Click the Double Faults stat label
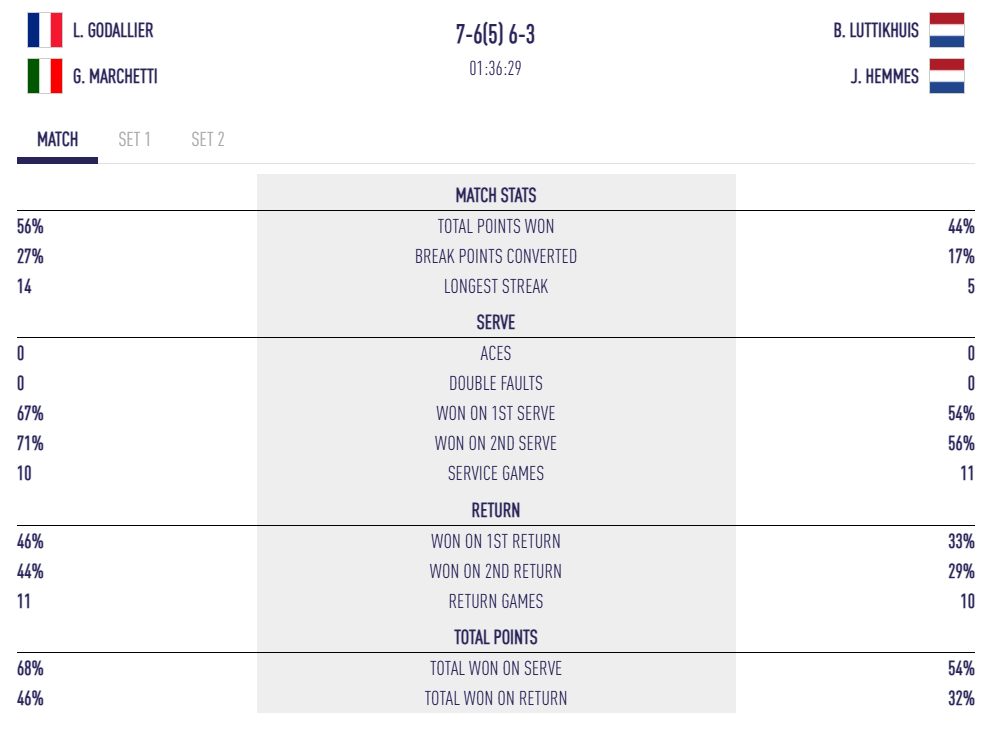 (496, 383)
